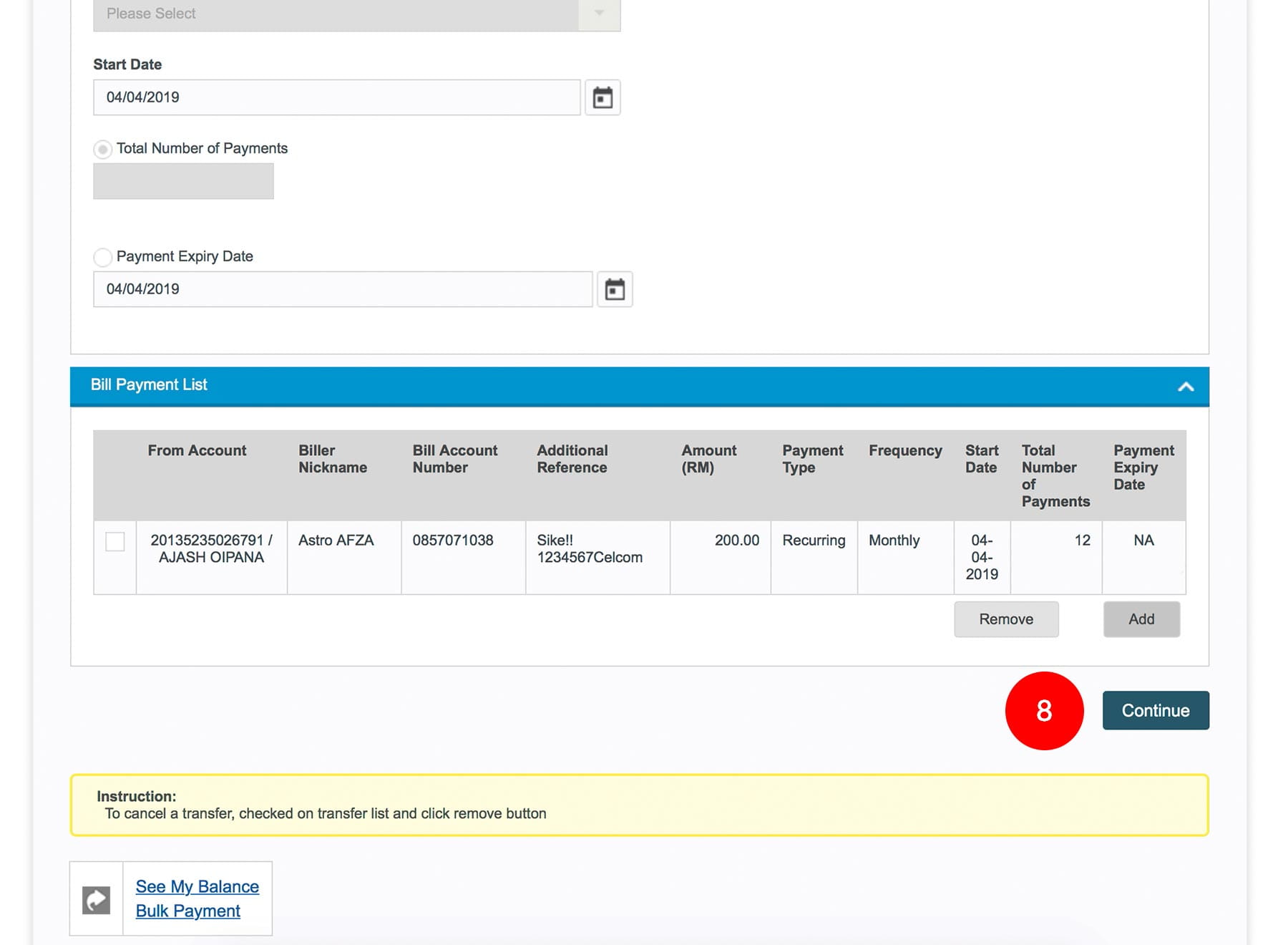Open the See My Balance link
The width and height of the screenshot is (1288, 945).
coord(197,886)
